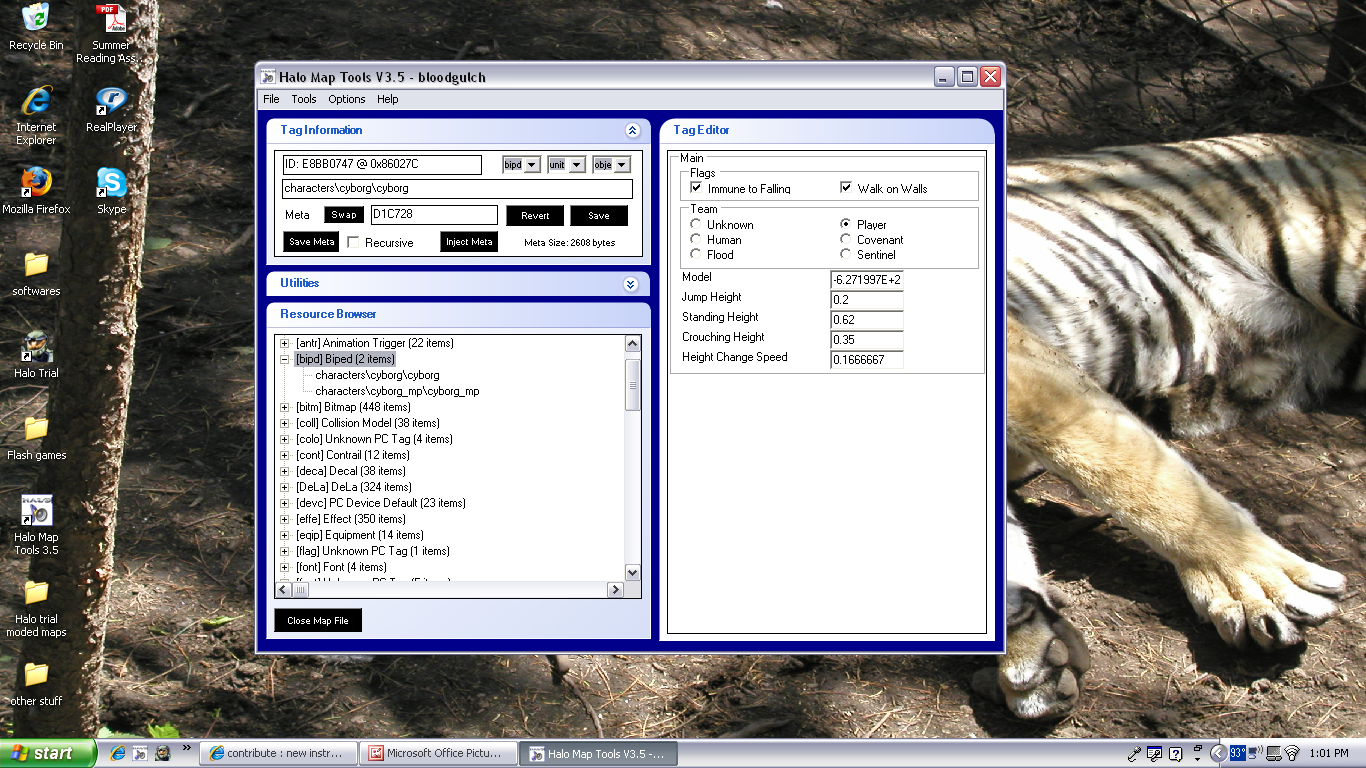Select the Player team radio button
Viewport: 1366px width, 768px height.
tap(846, 225)
